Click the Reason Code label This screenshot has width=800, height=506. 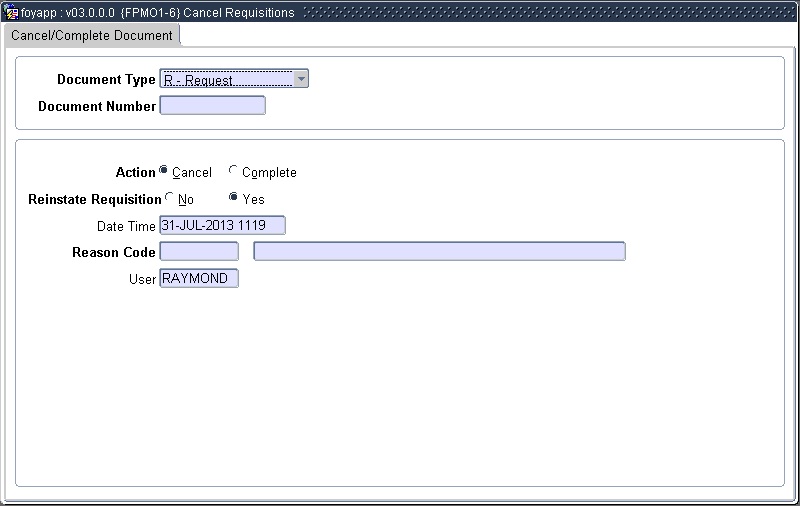point(114,252)
